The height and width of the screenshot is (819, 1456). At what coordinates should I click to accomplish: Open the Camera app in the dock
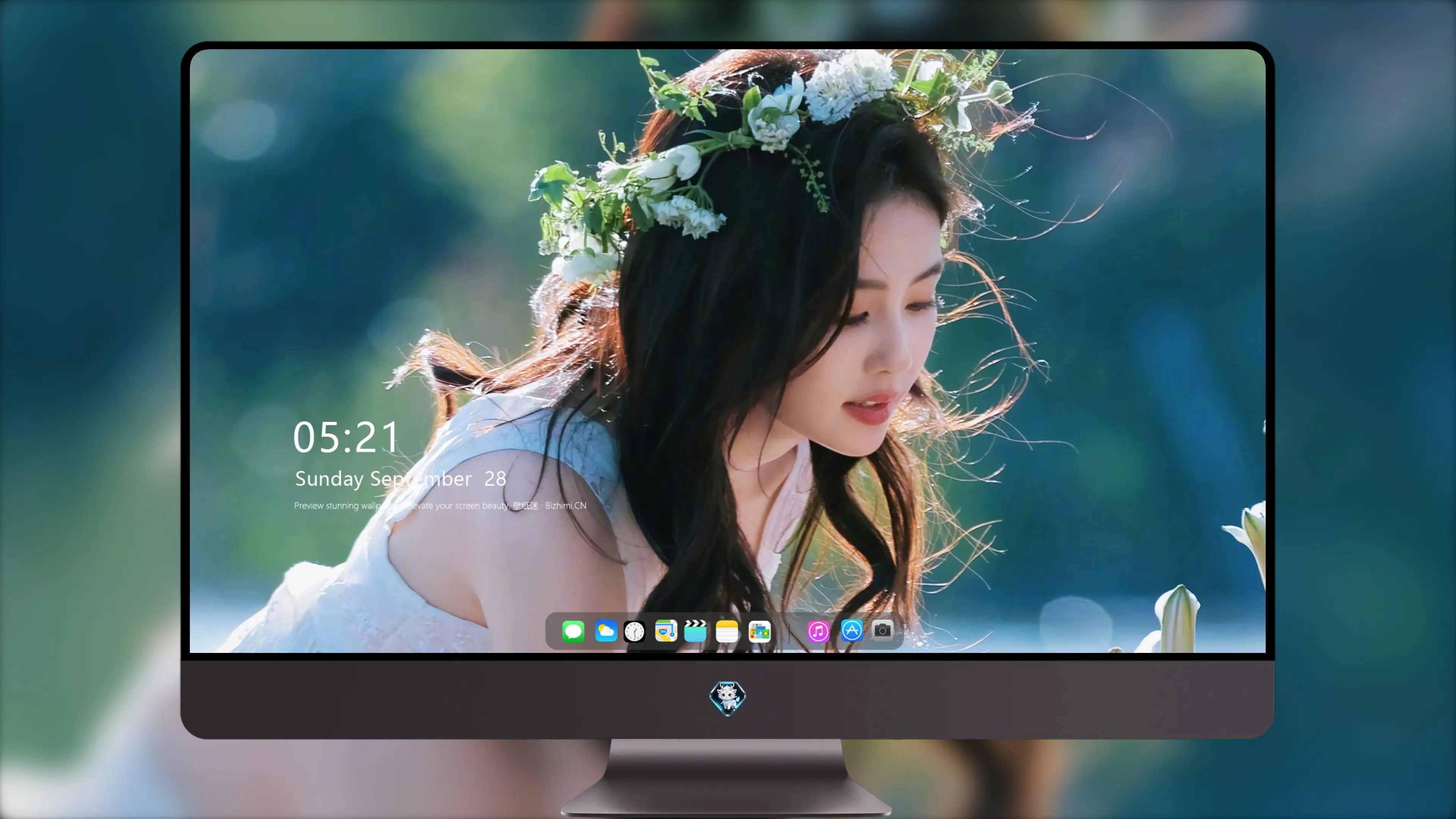[882, 630]
